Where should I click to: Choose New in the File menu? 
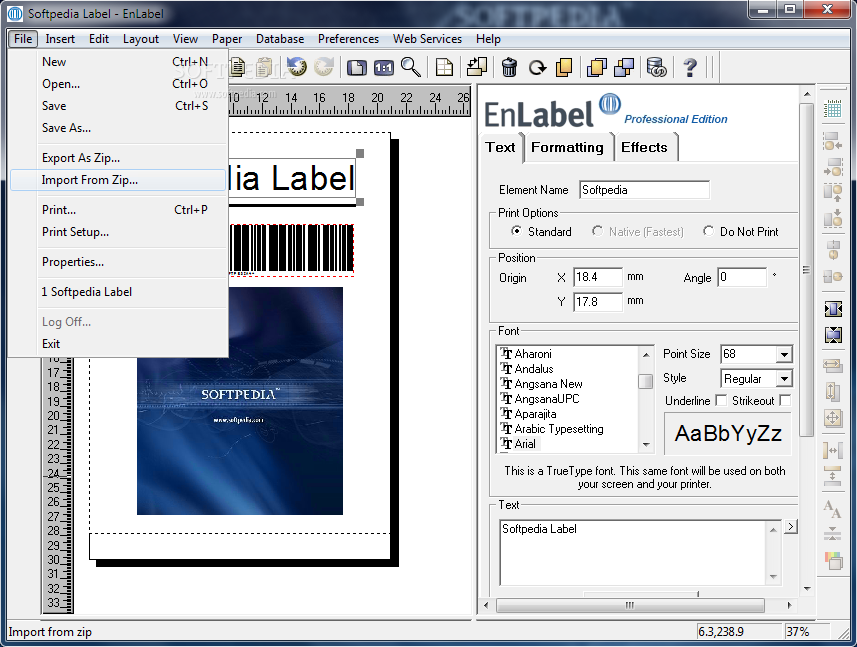(118, 62)
